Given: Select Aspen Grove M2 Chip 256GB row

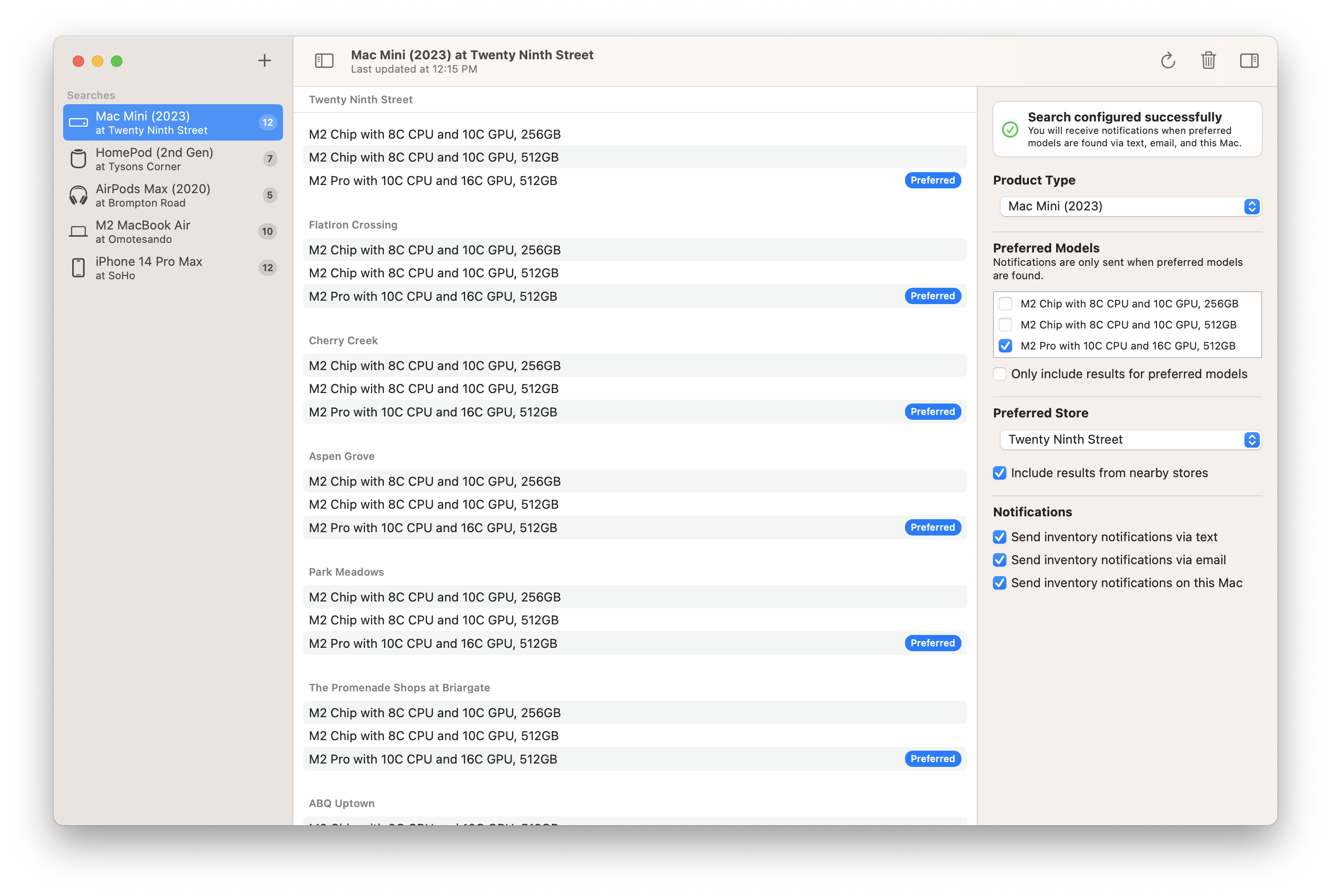Looking at the screenshot, I should (x=634, y=481).
